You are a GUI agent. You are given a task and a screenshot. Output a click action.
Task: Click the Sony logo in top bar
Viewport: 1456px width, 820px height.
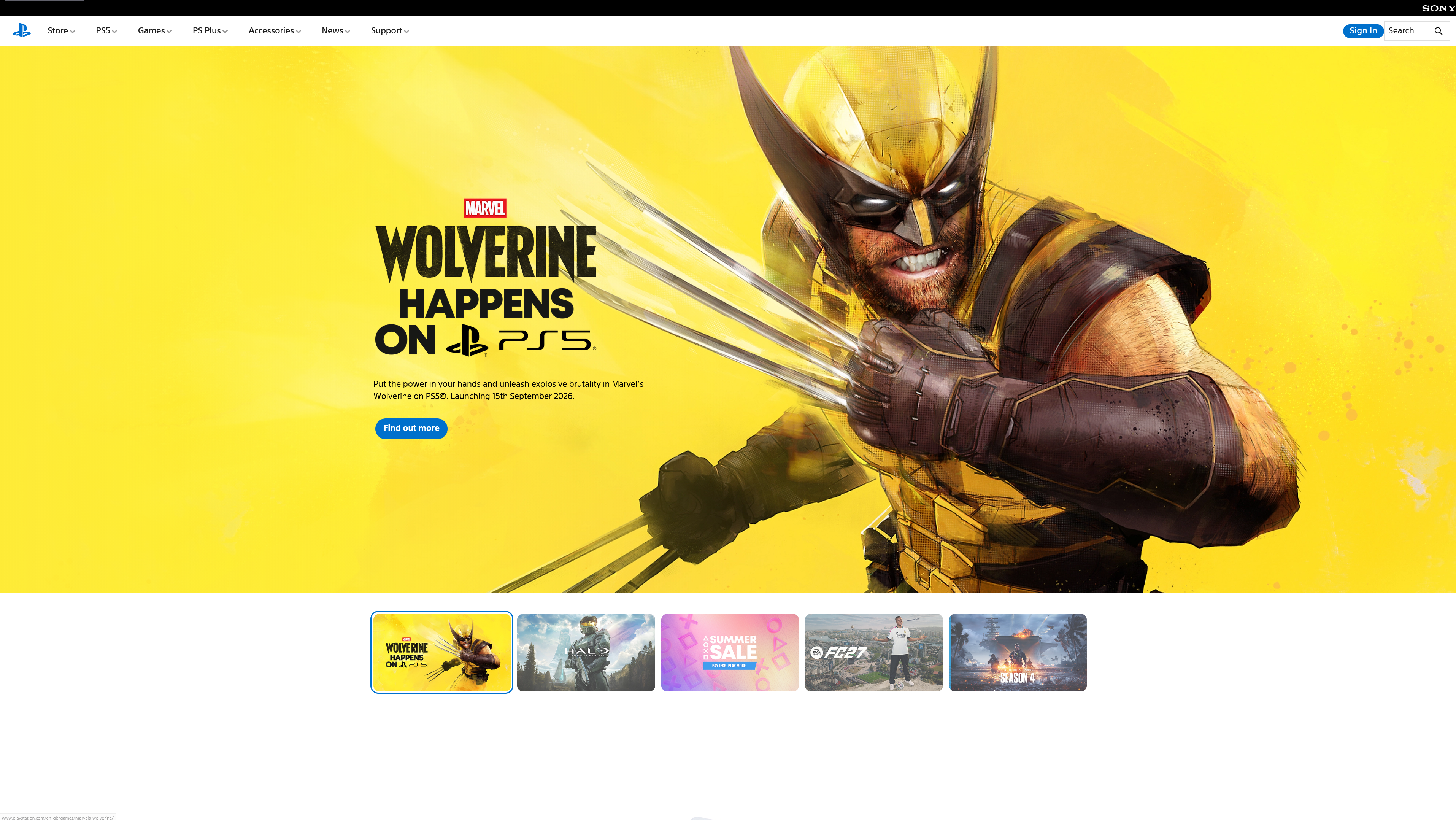click(x=1438, y=8)
